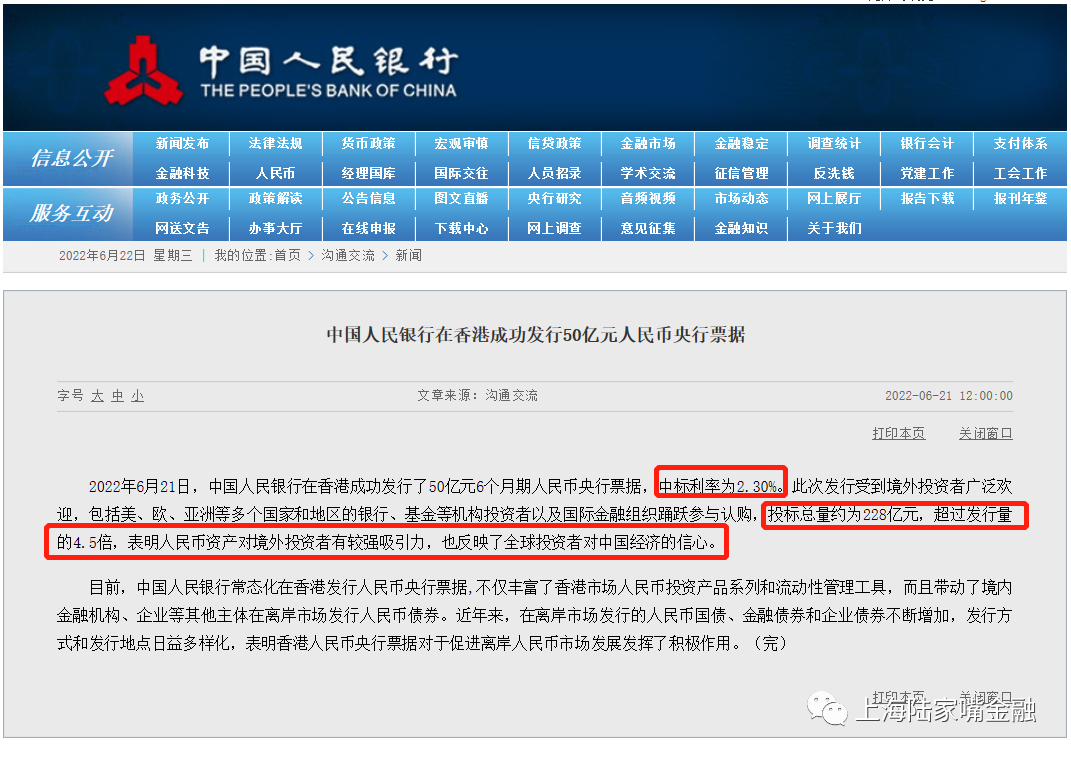Open 政策解读 menu item
The width and height of the screenshot is (1071, 757).
coord(275,198)
